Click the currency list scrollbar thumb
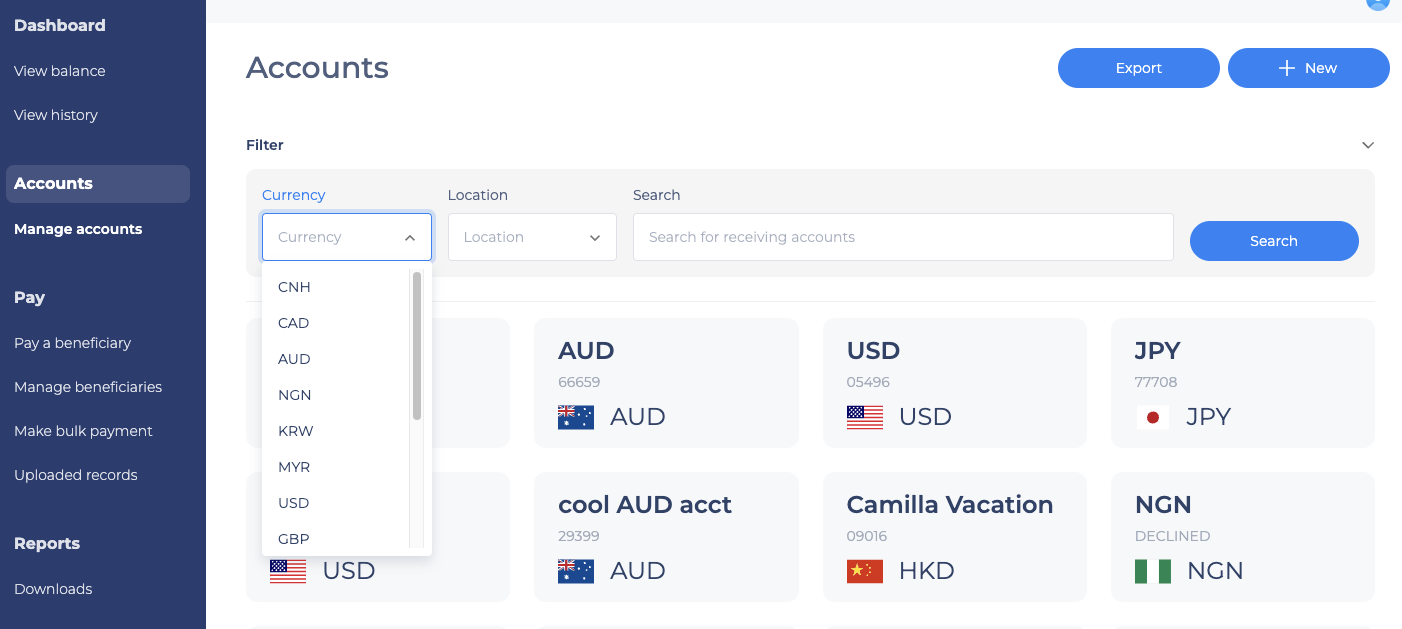This screenshot has height=629, width=1402. click(417, 345)
